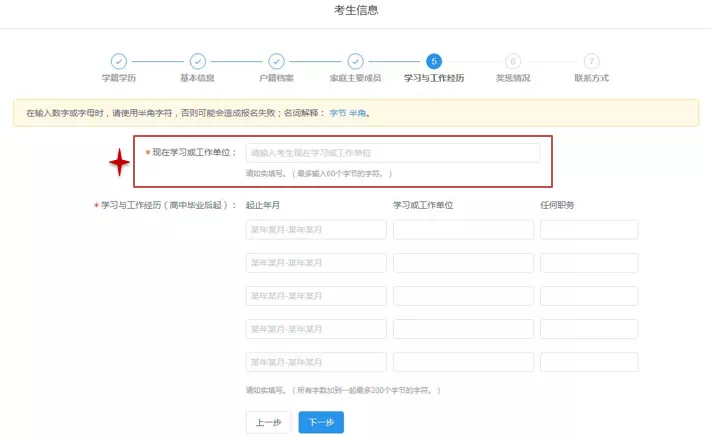Click the 字节 explanation link
This screenshot has width=711, height=442.
coord(337,113)
